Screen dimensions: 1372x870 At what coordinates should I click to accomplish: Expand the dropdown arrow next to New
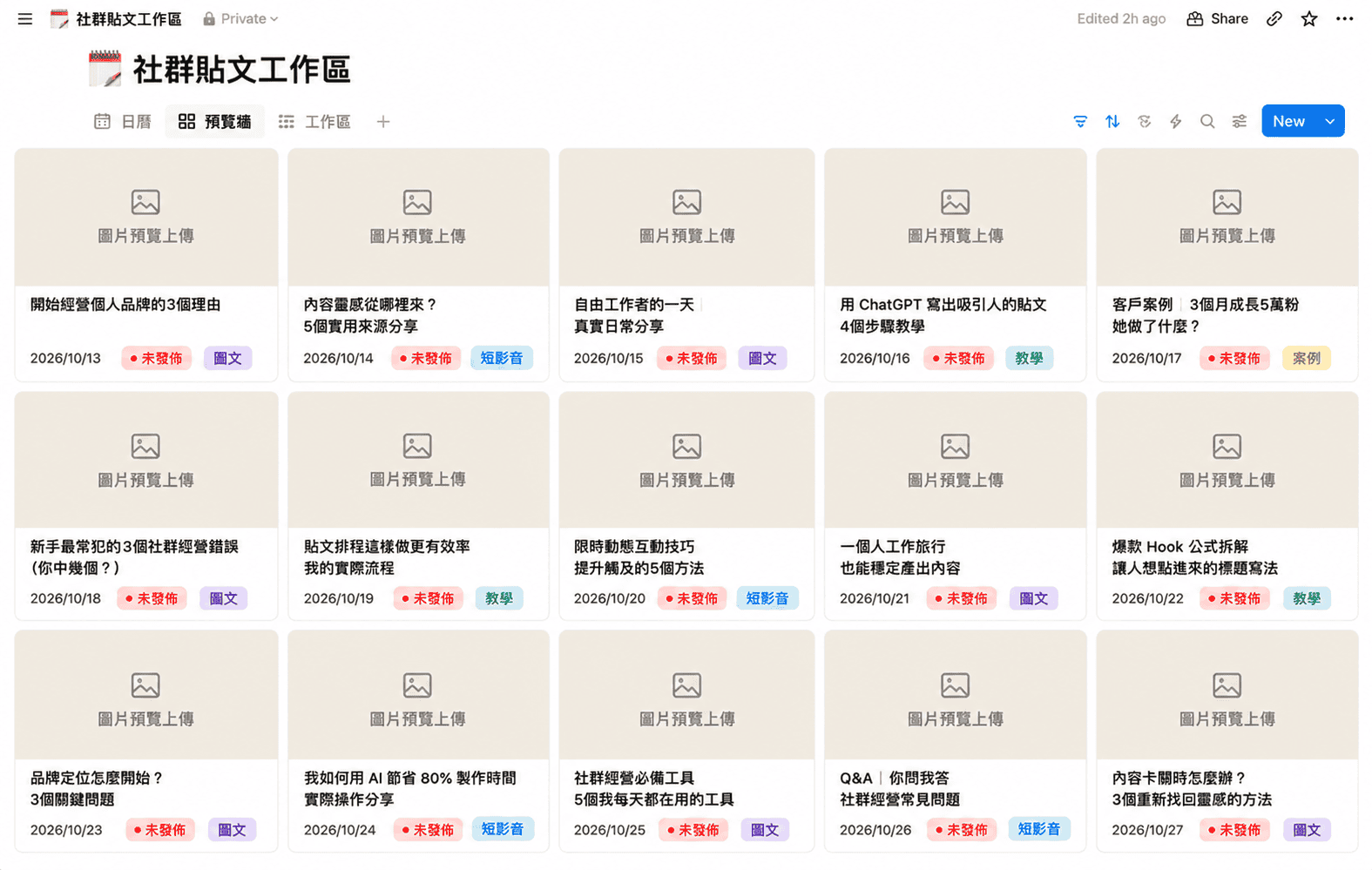[1330, 121]
